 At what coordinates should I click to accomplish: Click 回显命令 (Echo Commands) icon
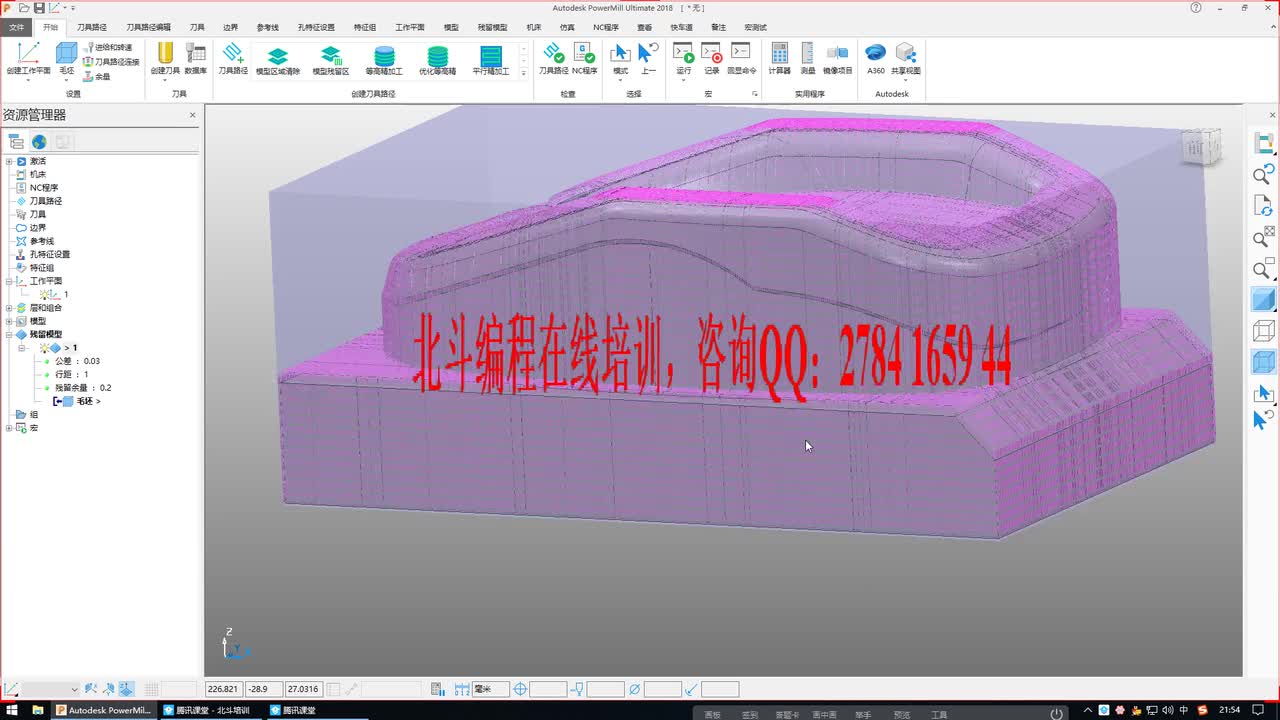[741, 52]
